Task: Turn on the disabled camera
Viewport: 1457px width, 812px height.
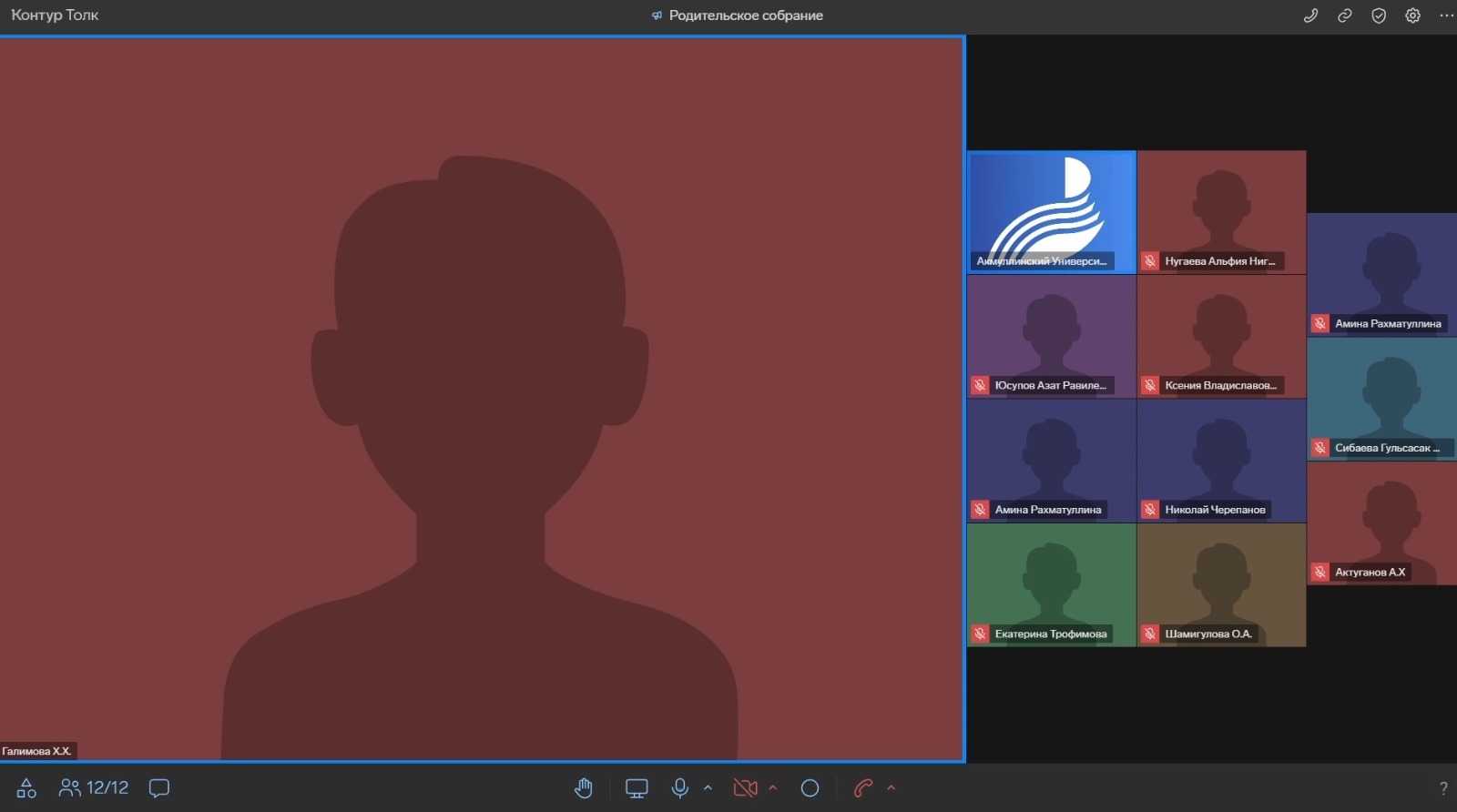Action: (745, 788)
